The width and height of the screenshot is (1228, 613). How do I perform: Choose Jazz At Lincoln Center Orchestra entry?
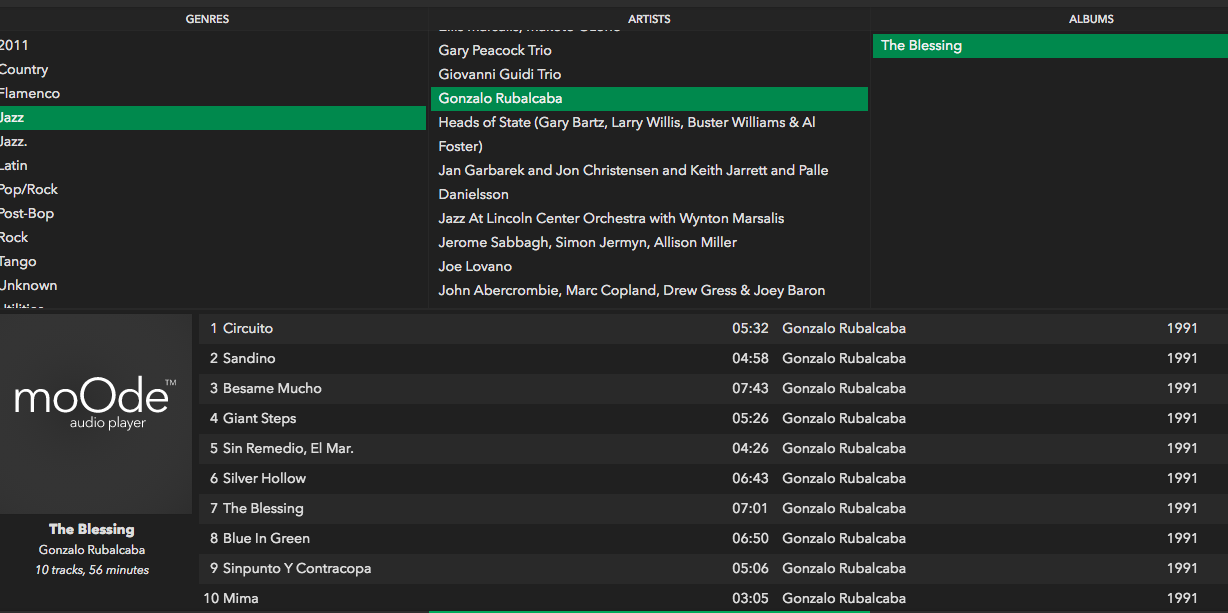tap(649, 218)
